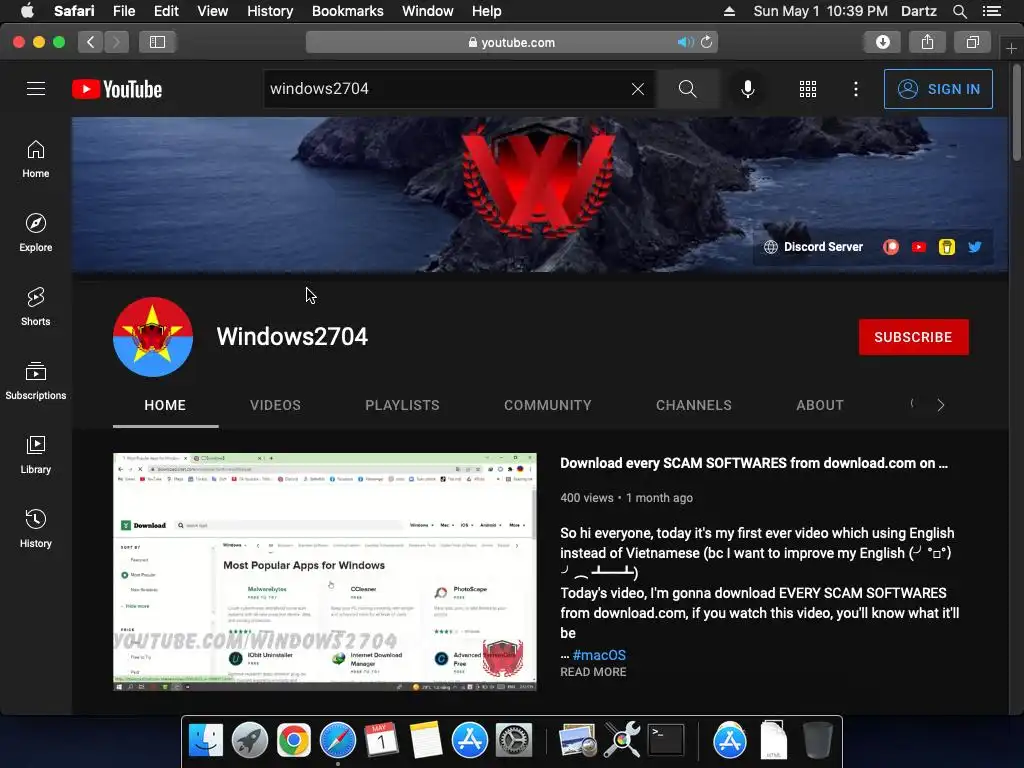The width and height of the screenshot is (1024, 768).
Task: Open the Twitter link on the banner
Action: point(975,247)
